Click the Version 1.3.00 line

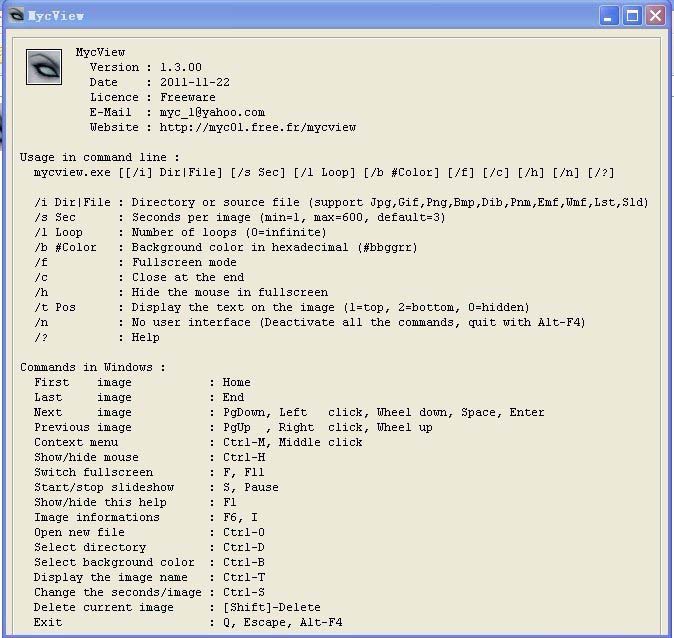(145, 67)
